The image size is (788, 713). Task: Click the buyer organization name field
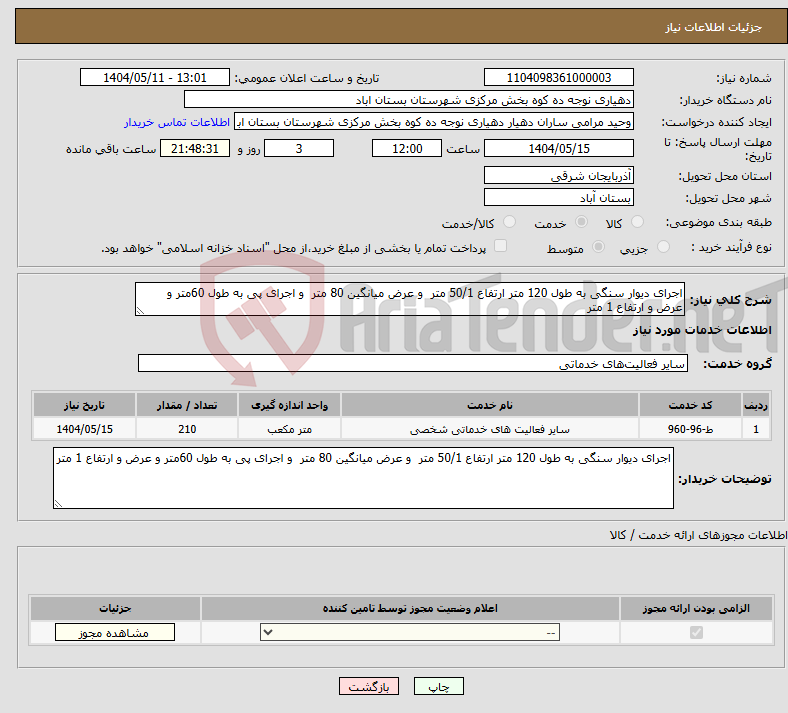pyautogui.click(x=409, y=99)
